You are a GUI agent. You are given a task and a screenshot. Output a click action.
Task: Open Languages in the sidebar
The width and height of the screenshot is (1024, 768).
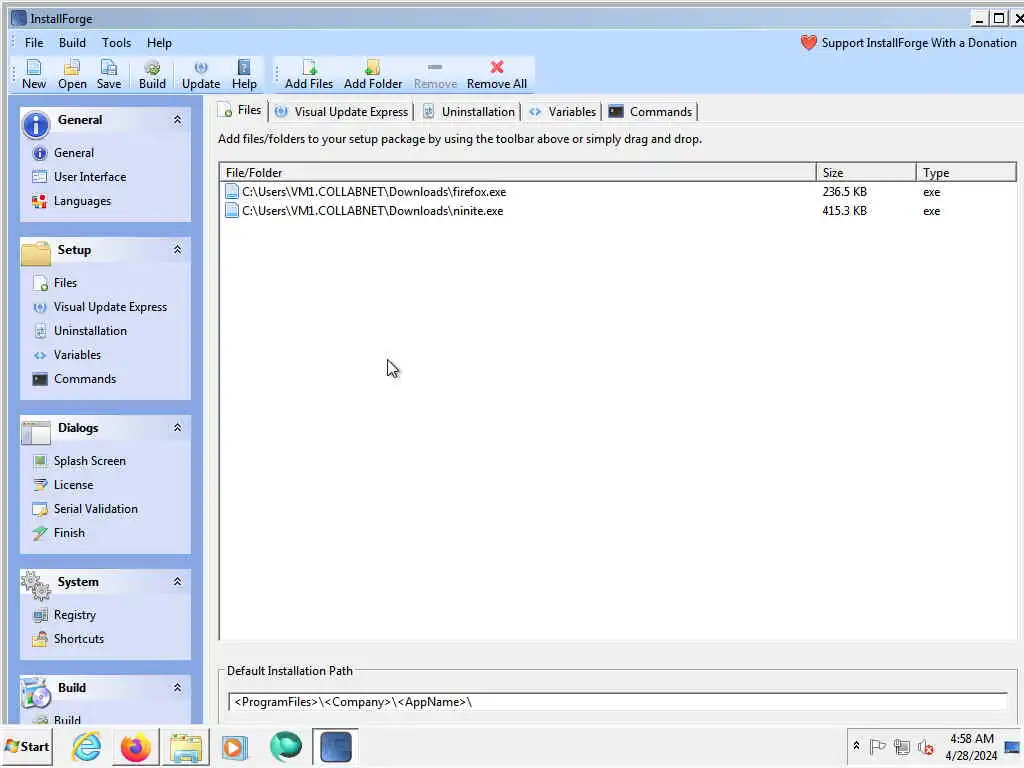coord(82,201)
